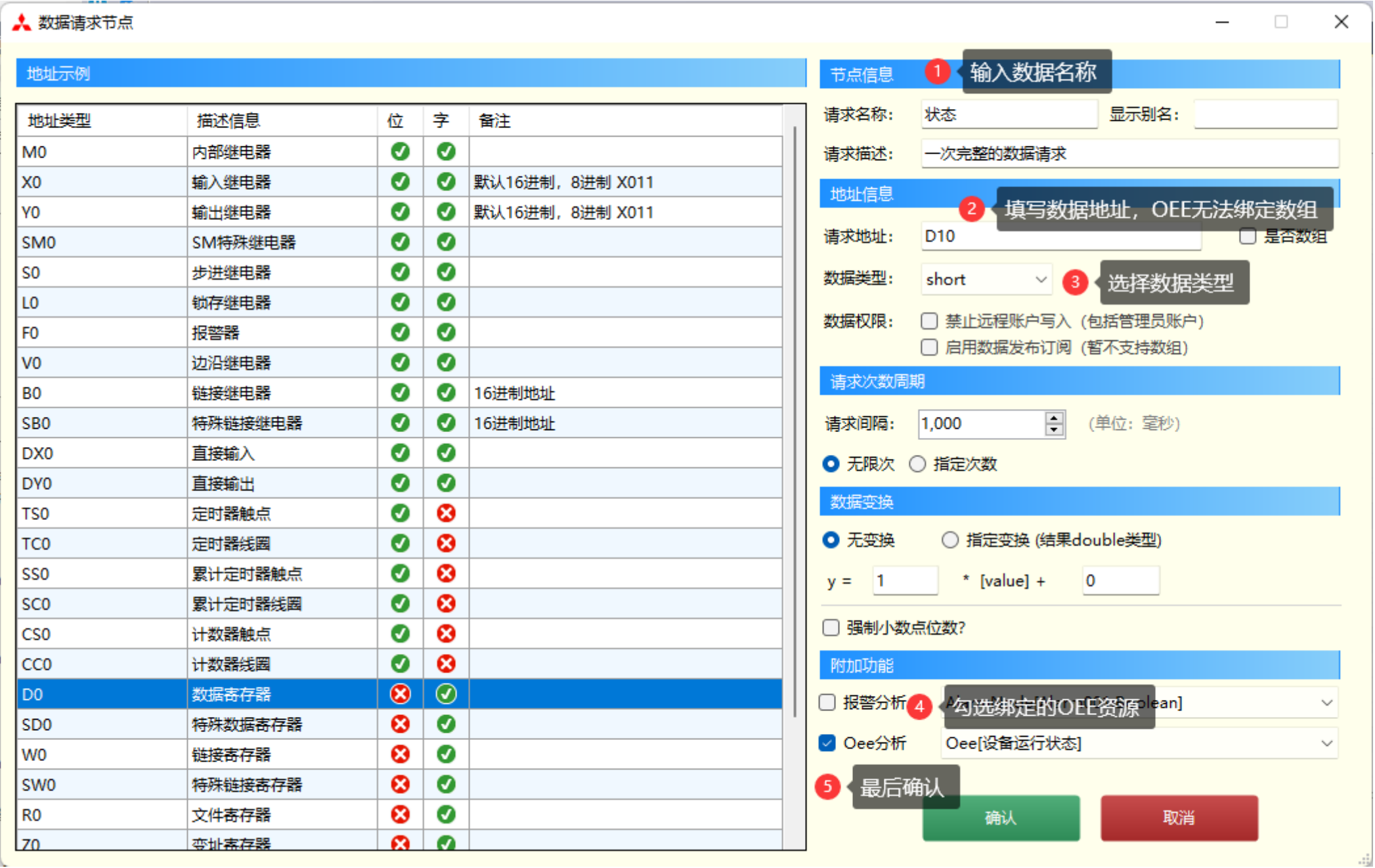The height and width of the screenshot is (868, 1375).
Task: Click red X in D0 row 位 column
Action: click(x=401, y=694)
